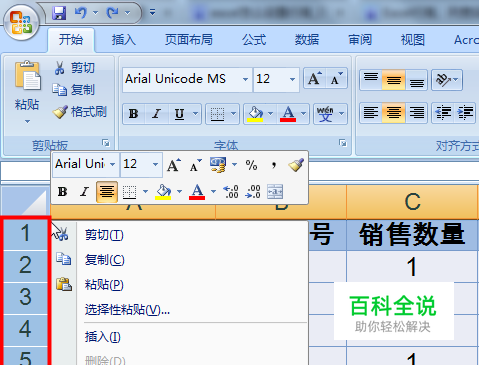Set middle vertical alignment in ribbon
479x365 pixels.
tap(394, 80)
